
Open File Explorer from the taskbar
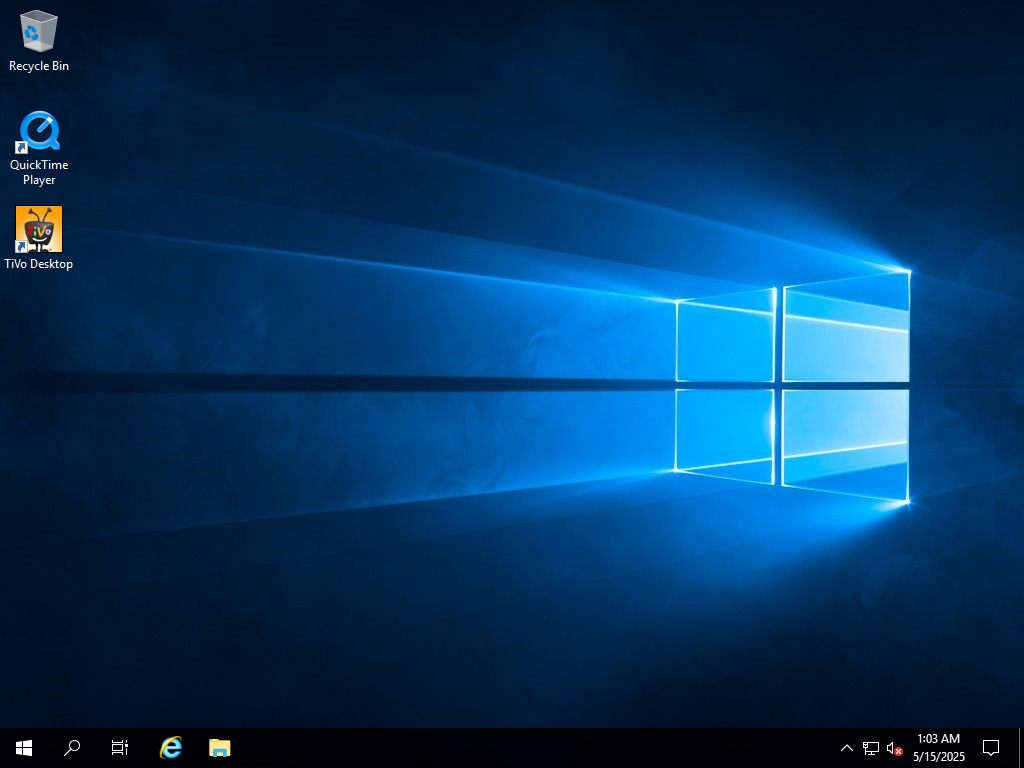pos(219,748)
